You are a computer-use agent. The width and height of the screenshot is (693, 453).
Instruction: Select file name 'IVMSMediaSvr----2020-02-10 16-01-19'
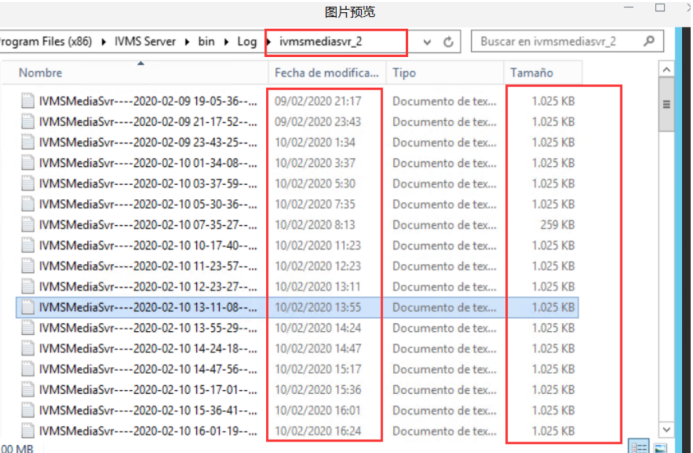148,431
